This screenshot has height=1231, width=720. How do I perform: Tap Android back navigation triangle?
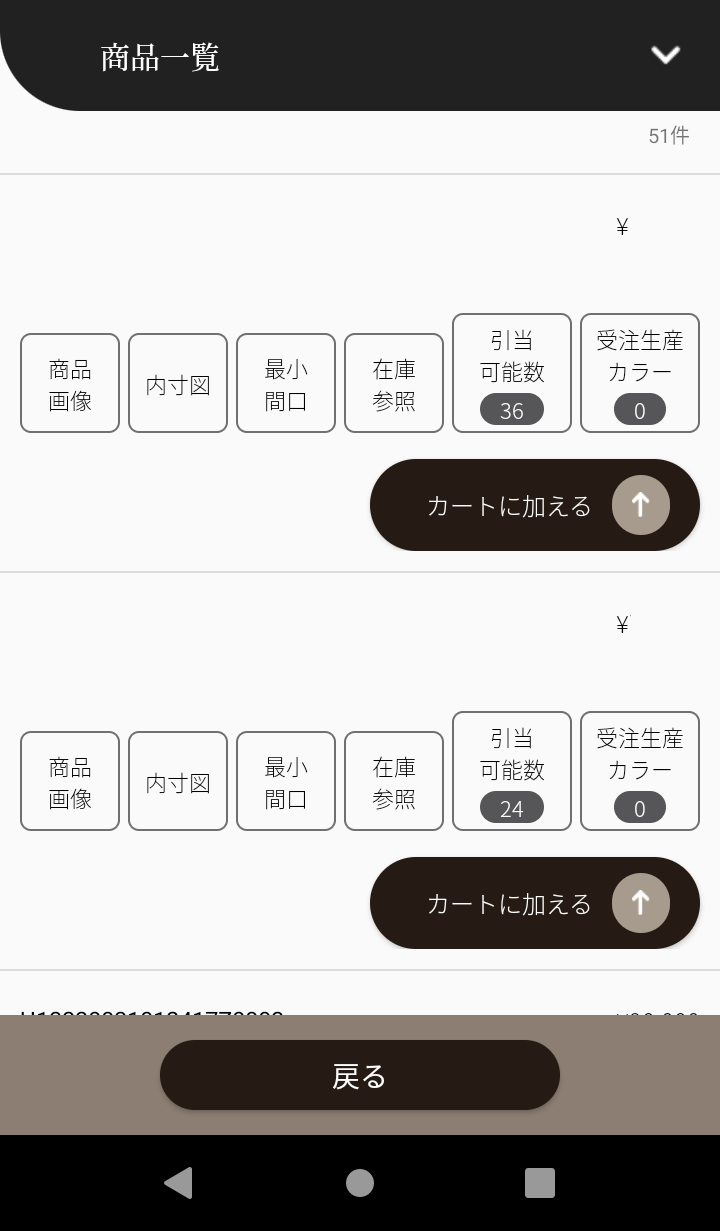[x=178, y=1183]
